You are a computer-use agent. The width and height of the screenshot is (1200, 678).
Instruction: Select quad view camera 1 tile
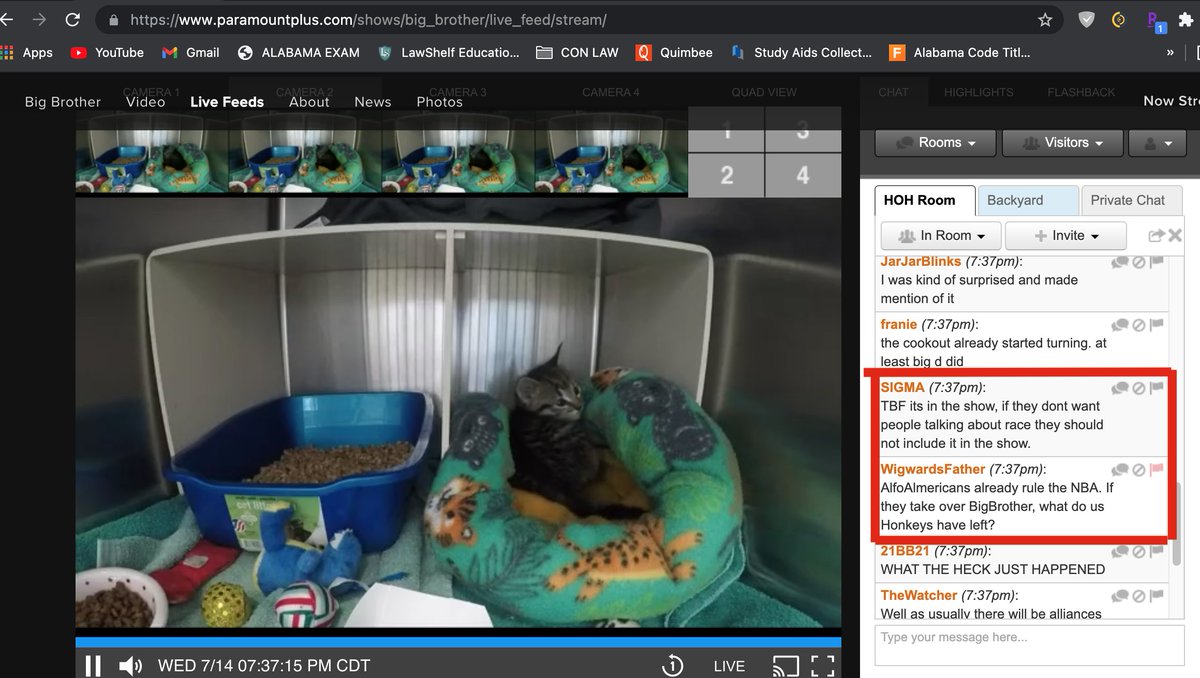(x=727, y=129)
